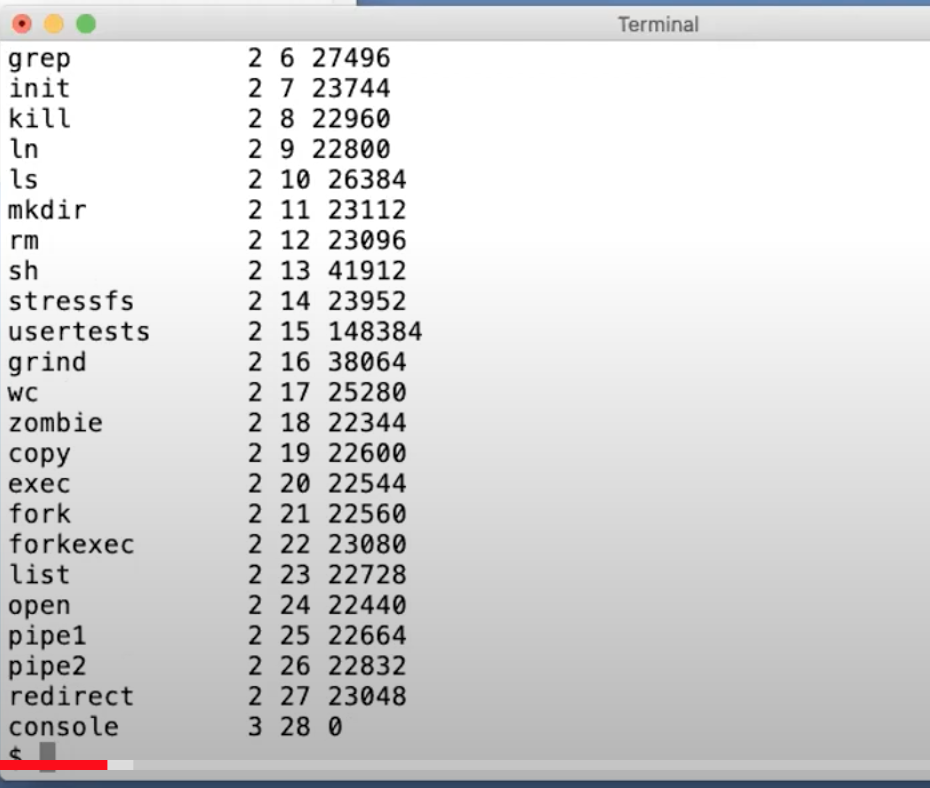Viewport: 930px width, 788px height.
Task: Click the red close window button
Action: pyautogui.click(x=22, y=23)
